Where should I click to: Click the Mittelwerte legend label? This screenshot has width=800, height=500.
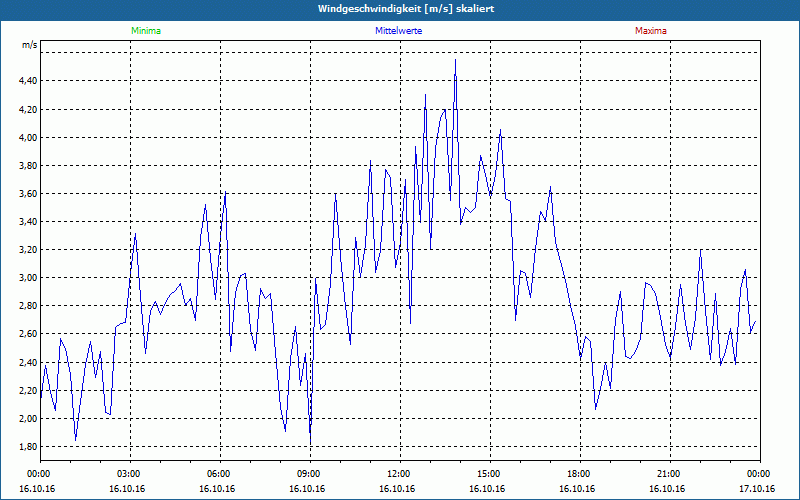point(398,31)
